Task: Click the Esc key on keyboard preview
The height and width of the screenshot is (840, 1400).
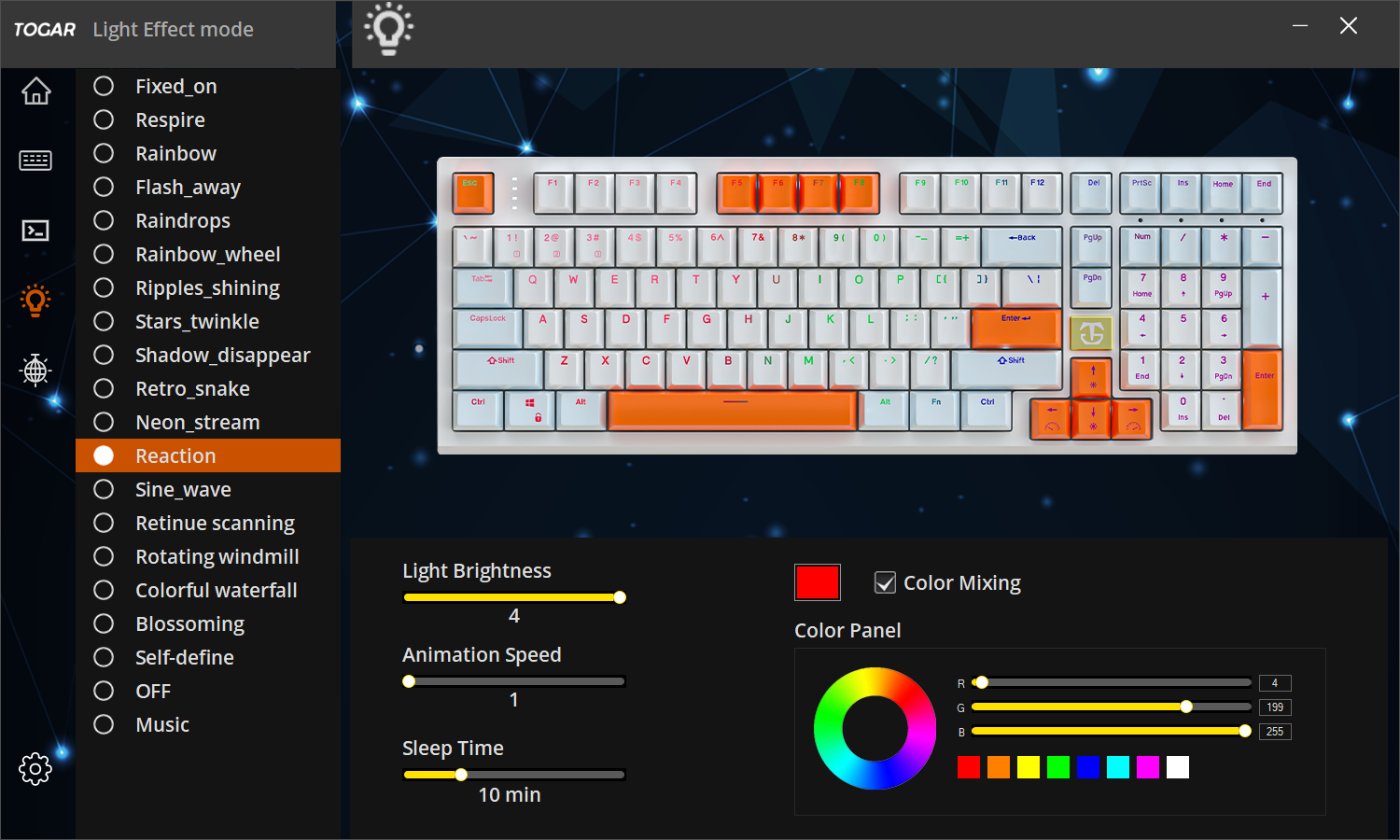Action: 472,192
